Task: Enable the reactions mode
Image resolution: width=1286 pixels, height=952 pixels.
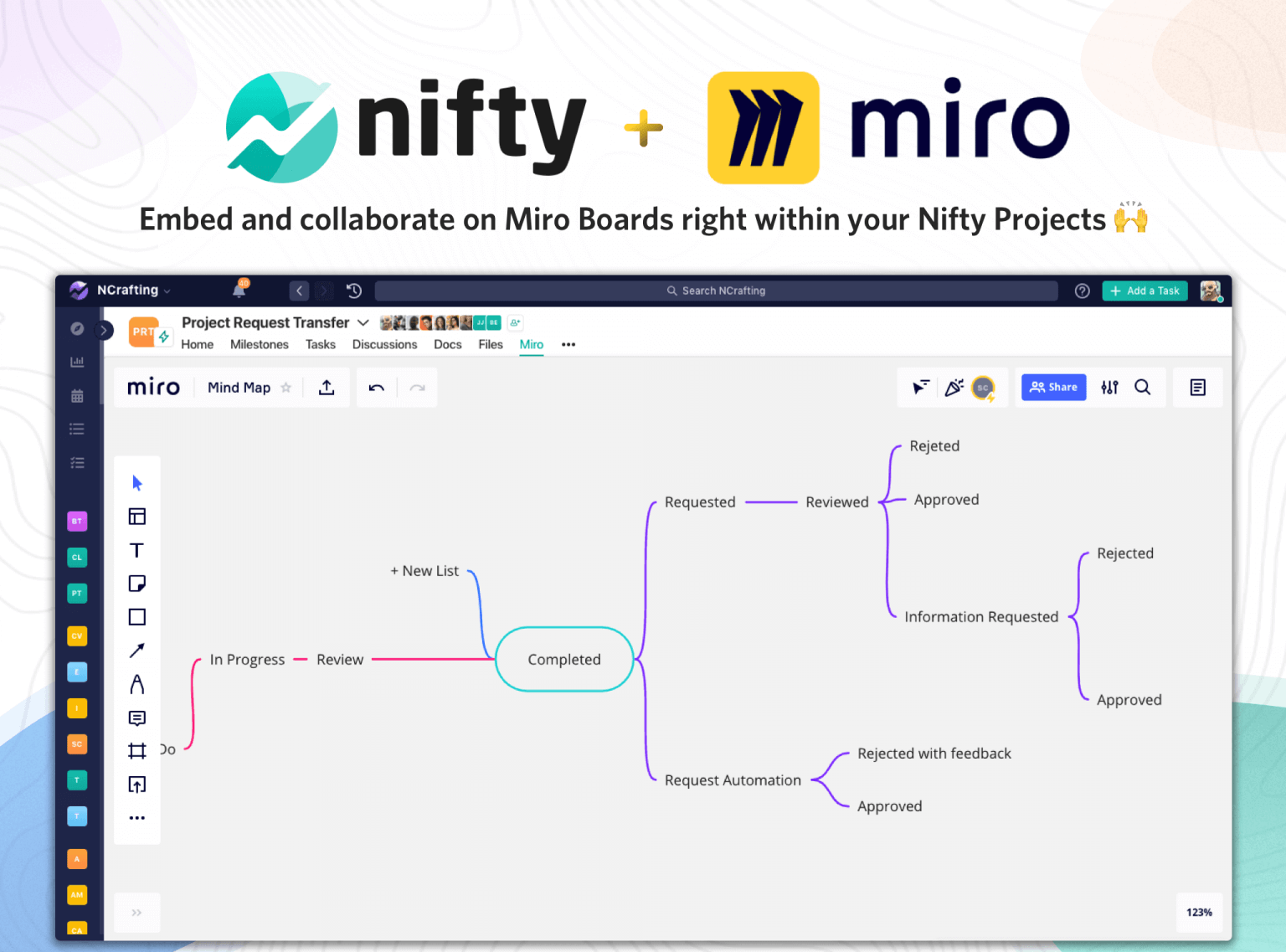Action: coord(954,387)
